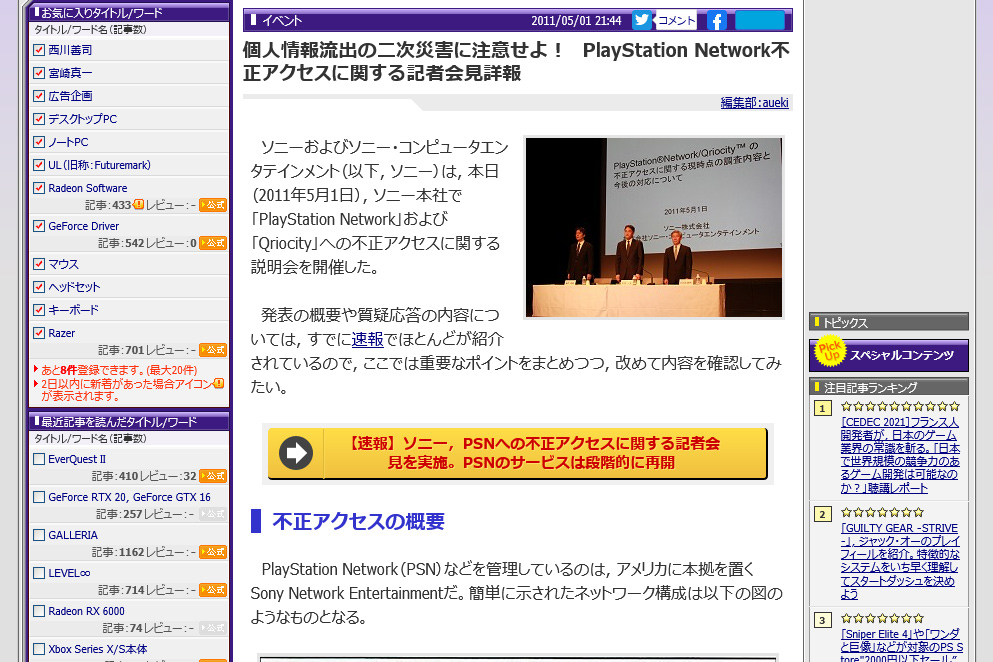Open the ヘッドセット link
This screenshot has width=993, height=662.
pyautogui.click(x=75, y=287)
